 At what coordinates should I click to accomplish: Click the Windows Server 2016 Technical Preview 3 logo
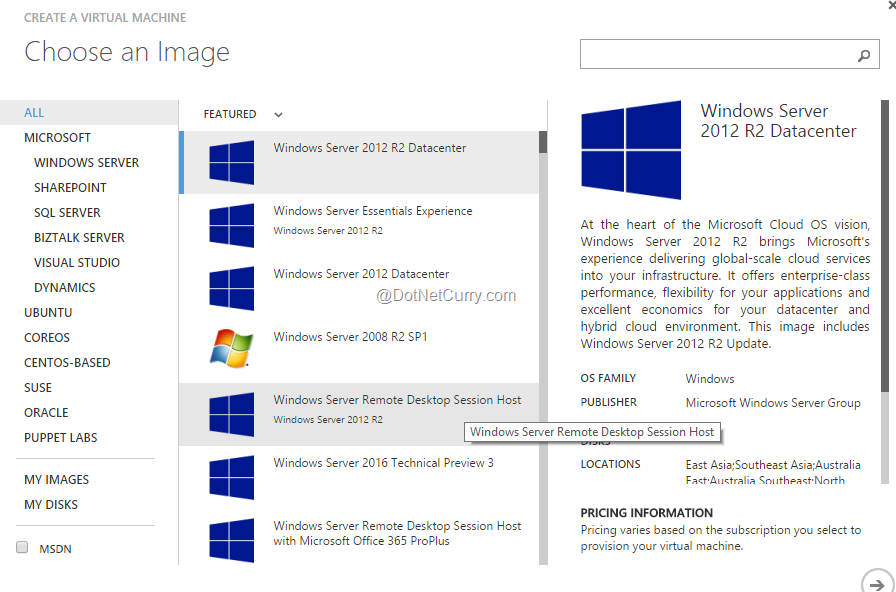point(231,477)
